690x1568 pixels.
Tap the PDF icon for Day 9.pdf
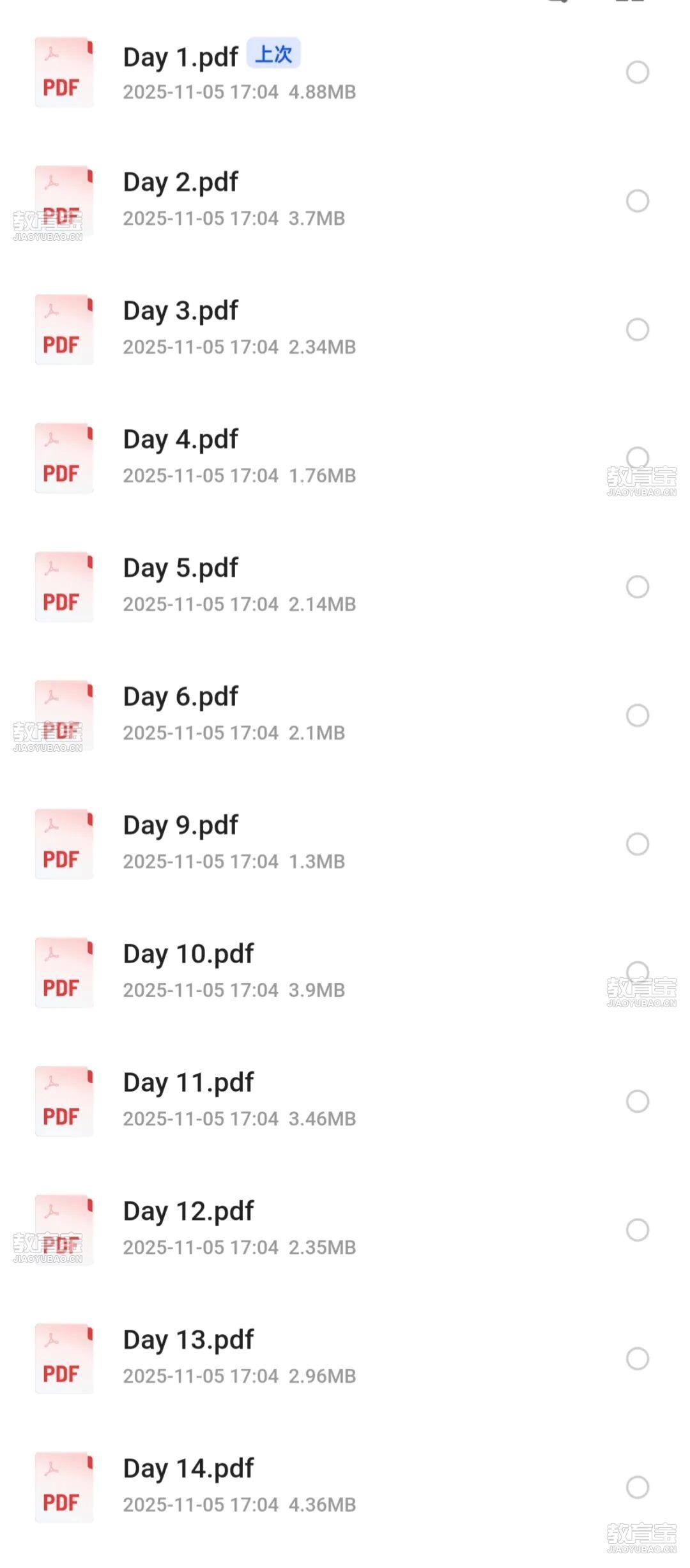[64, 844]
